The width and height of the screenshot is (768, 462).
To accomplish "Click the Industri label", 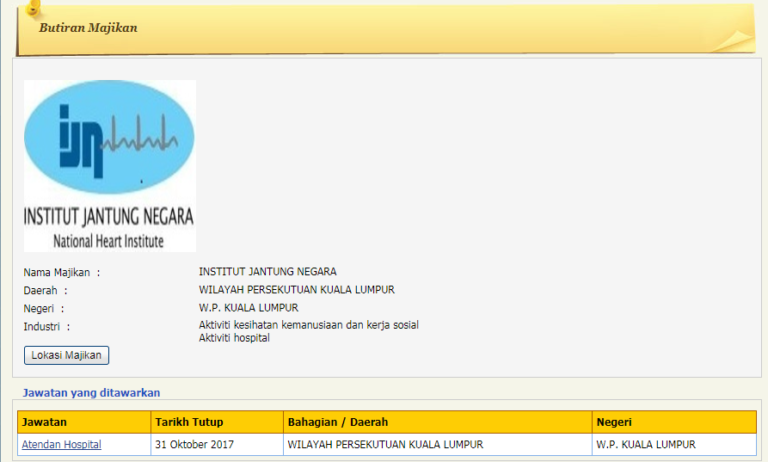I will point(47,327).
